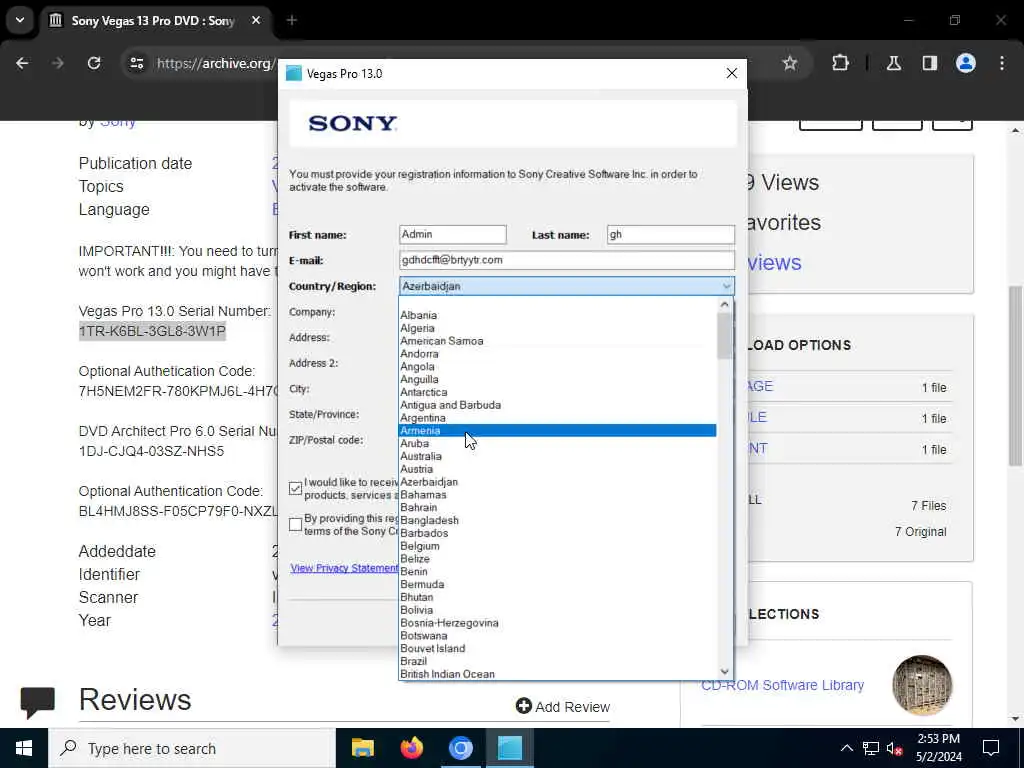The height and width of the screenshot is (768, 1024).
Task: Click the taskbar search box
Action: [191, 748]
